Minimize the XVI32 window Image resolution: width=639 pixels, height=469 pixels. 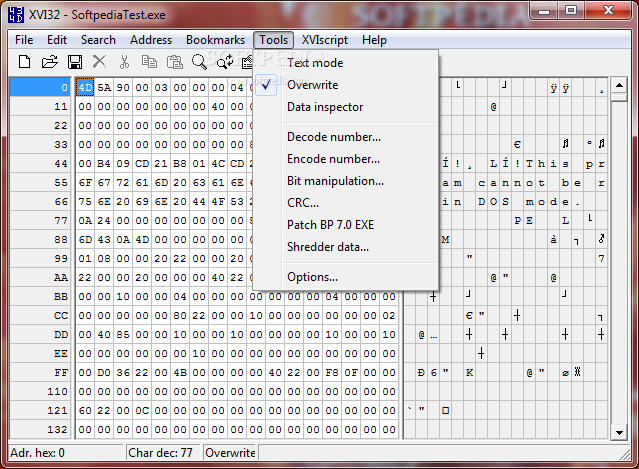[544, 10]
